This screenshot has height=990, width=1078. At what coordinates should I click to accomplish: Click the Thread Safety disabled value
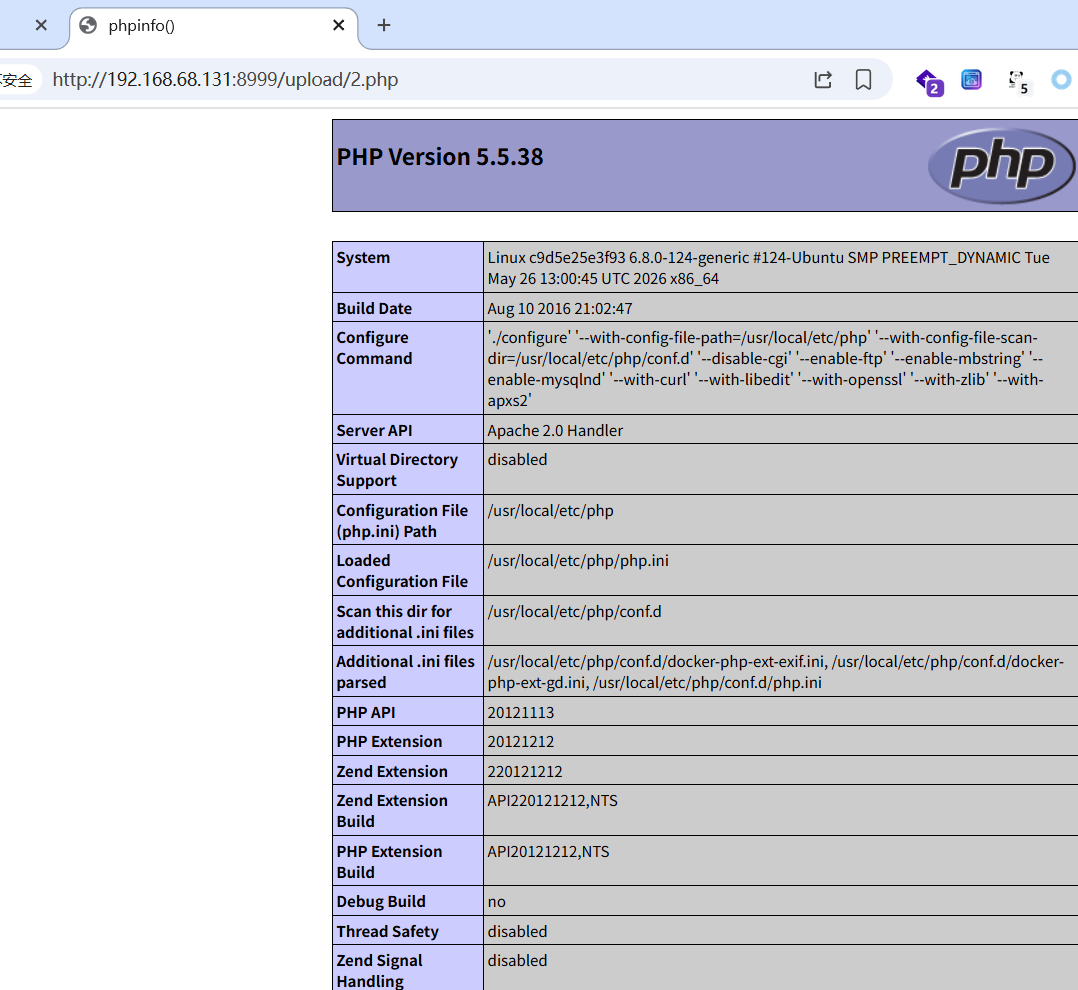point(517,932)
